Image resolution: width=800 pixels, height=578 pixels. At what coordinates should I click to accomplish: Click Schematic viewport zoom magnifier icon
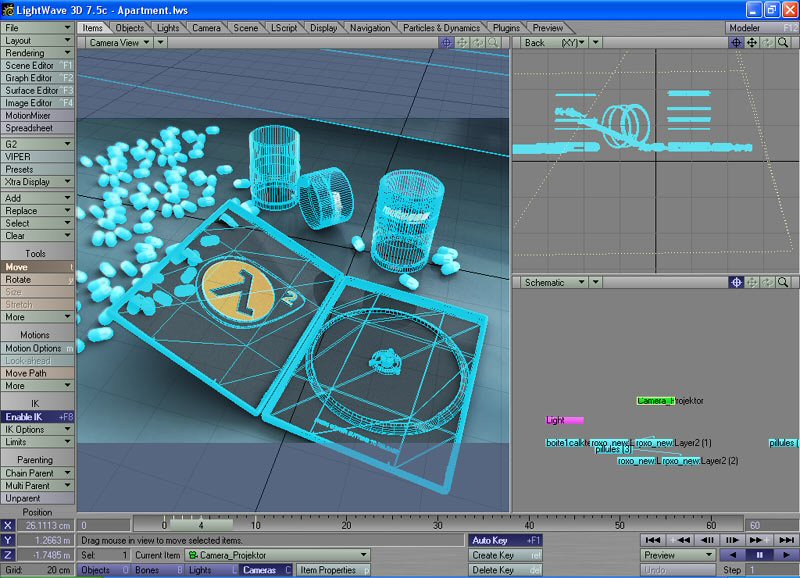783,282
